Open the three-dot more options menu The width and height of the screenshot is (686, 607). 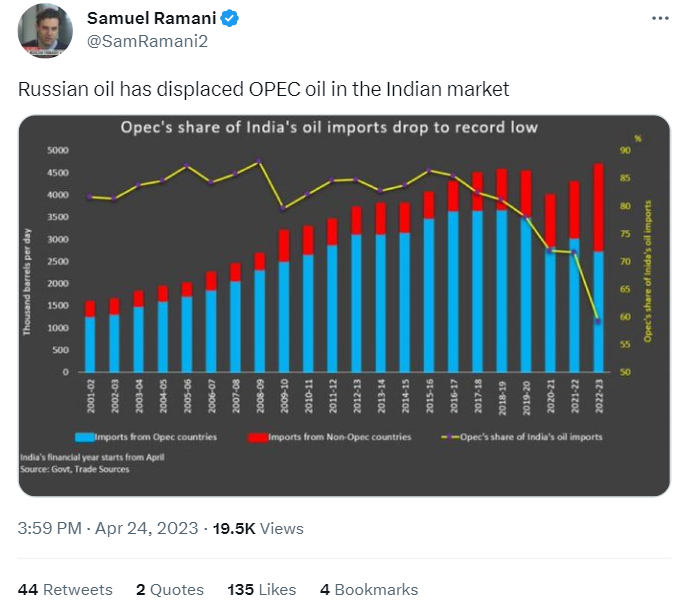(x=659, y=19)
